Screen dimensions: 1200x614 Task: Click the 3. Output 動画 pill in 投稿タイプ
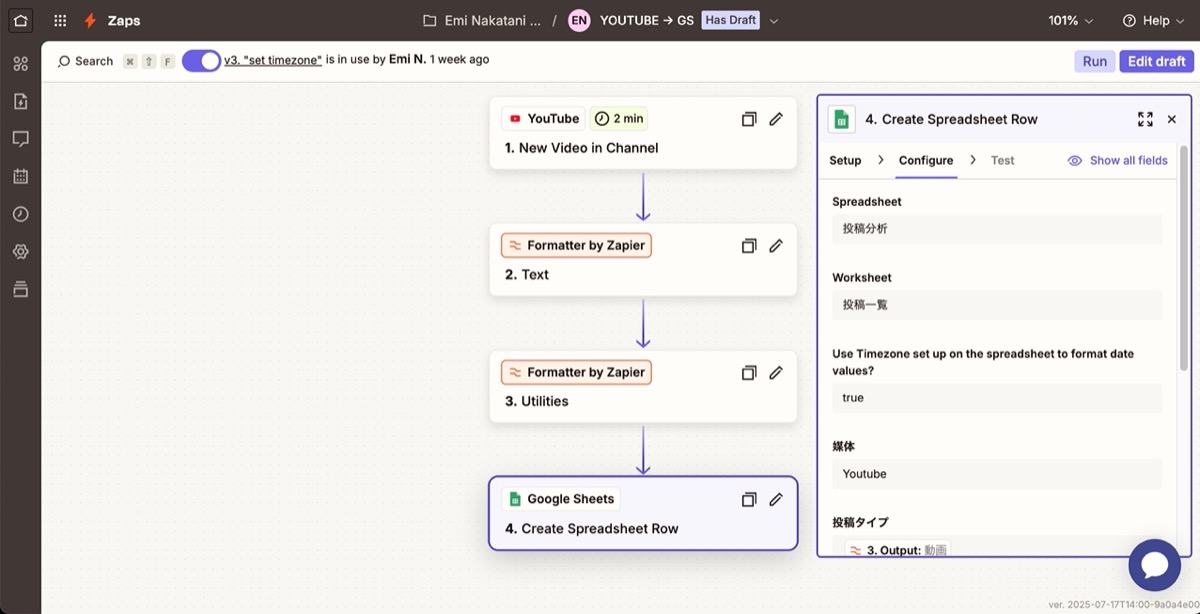coord(898,550)
